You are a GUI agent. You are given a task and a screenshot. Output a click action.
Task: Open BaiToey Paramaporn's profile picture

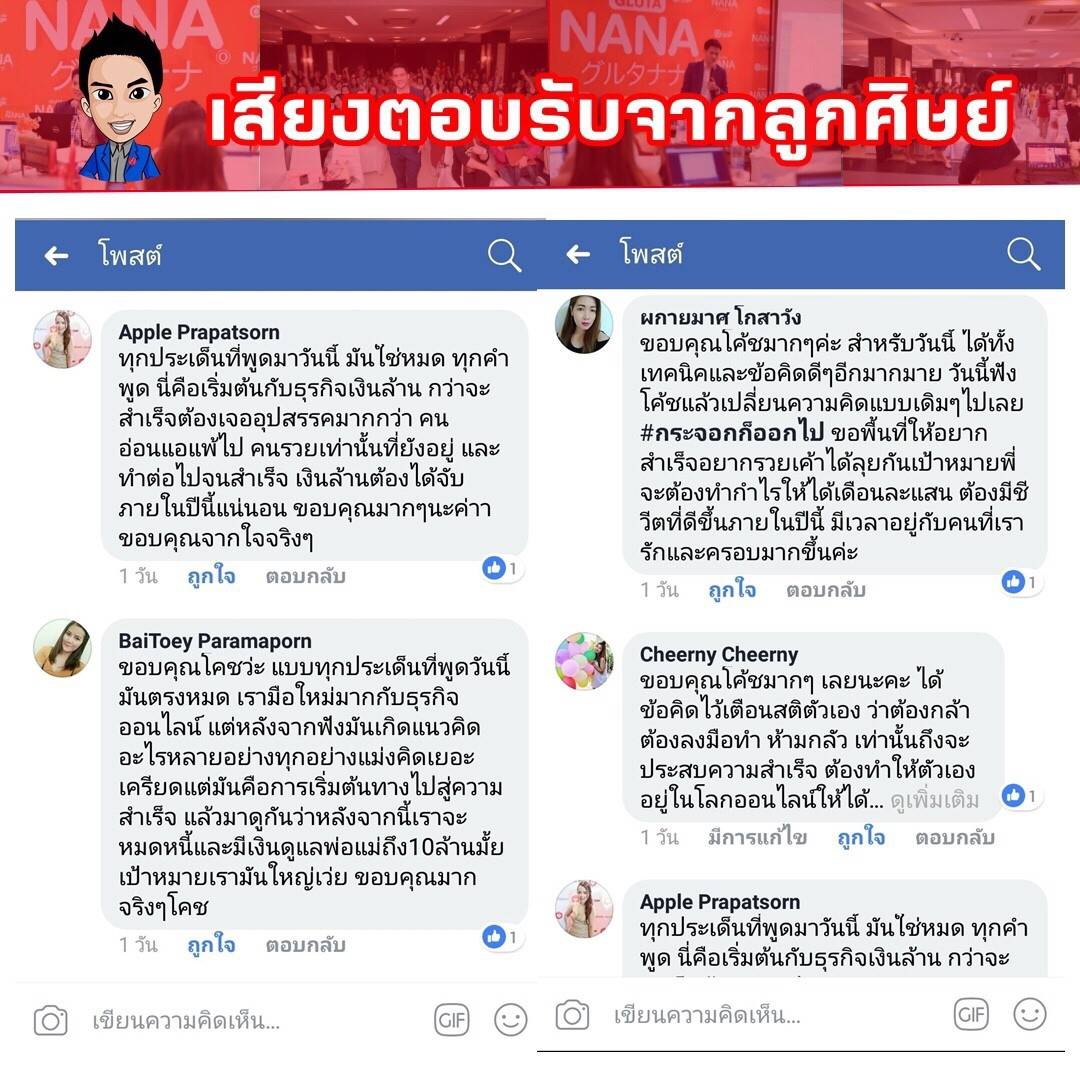[62, 648]
